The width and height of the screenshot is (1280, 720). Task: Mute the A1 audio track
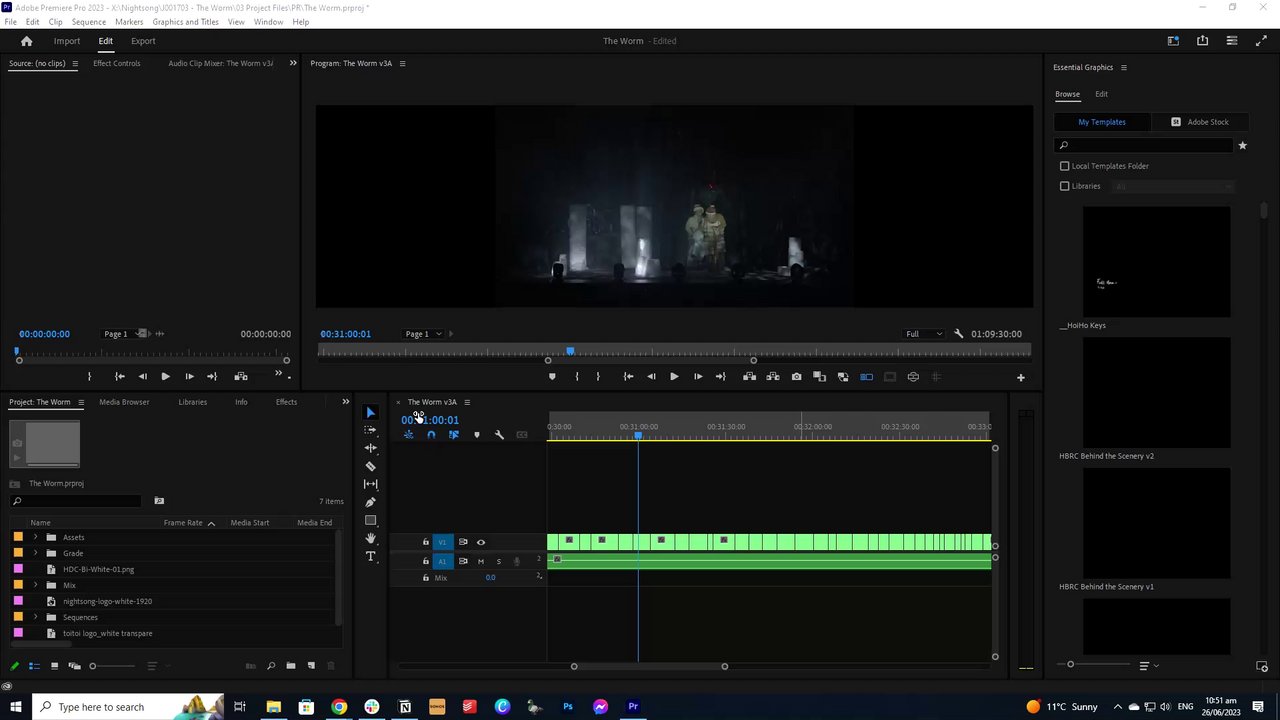click(480, 561)
